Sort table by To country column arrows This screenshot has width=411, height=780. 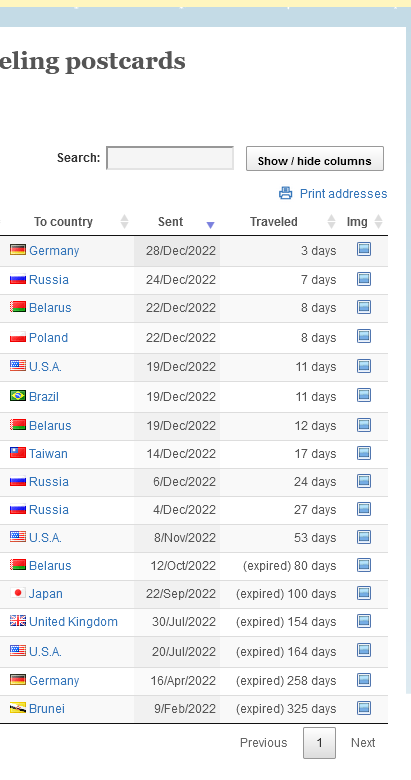pyautogui.click(x=124, y=222)
